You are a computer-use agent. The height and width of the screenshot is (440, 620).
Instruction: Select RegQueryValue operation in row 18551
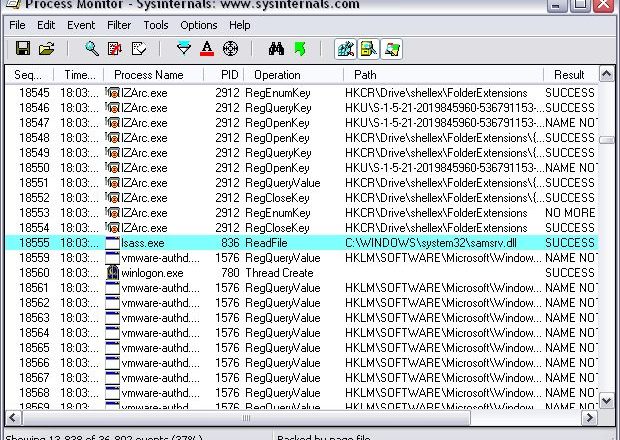tap(283, 183)
